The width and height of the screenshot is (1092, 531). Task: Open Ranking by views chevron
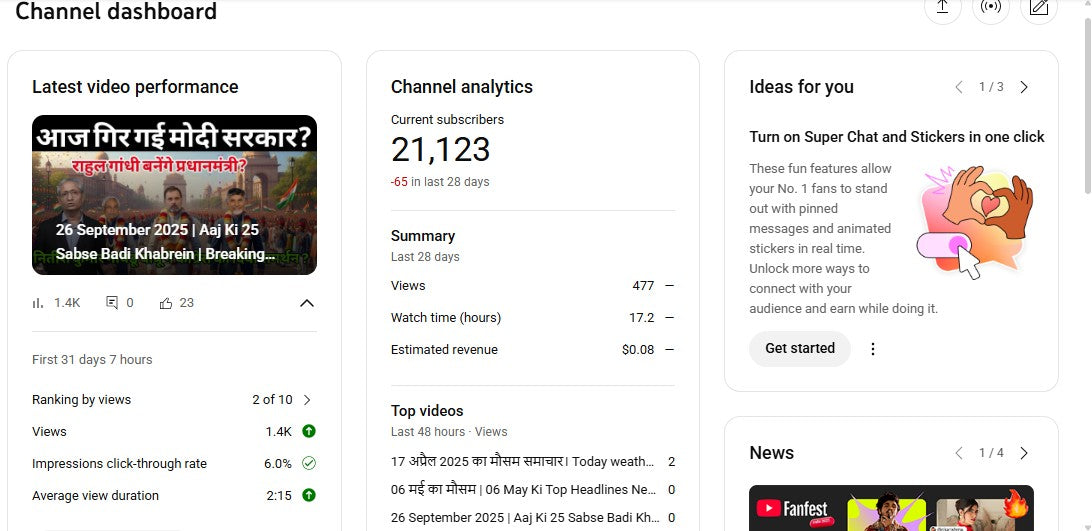(x=307, y=400)
